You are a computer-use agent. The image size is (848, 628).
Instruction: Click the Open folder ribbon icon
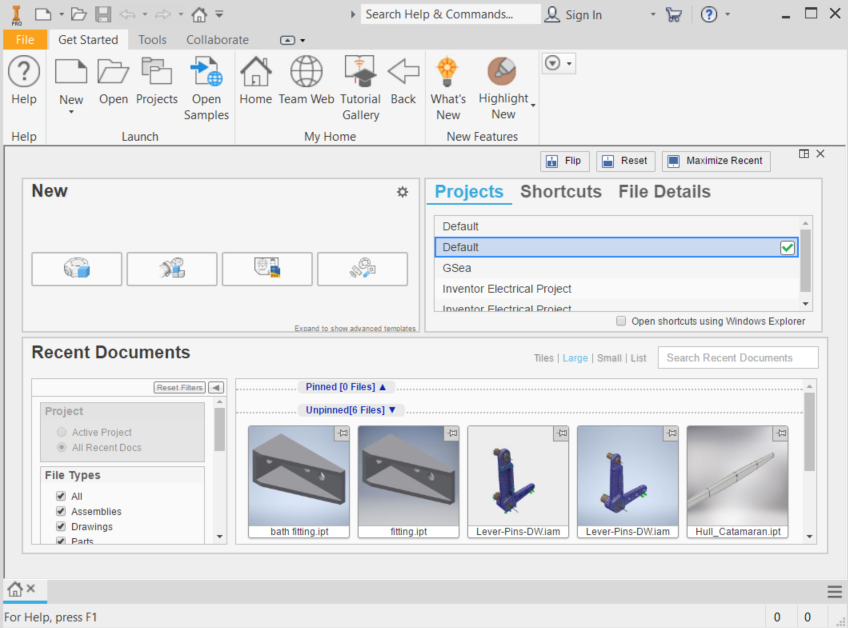(x=113, y=71)
